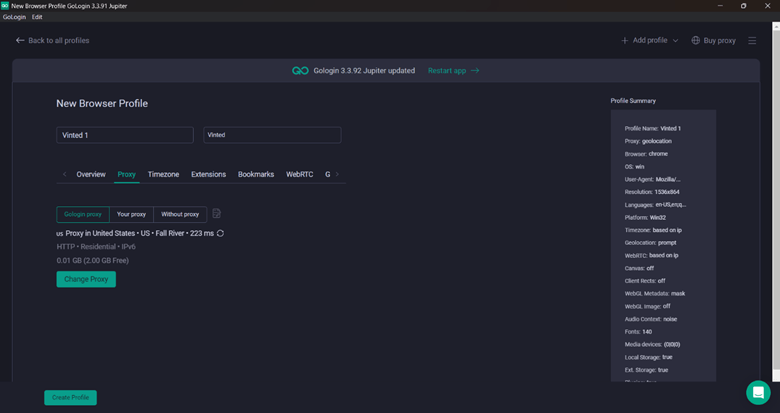Screen dimensions: 780x413
Task: Click the back arrow icon
Action: [20, 40]
